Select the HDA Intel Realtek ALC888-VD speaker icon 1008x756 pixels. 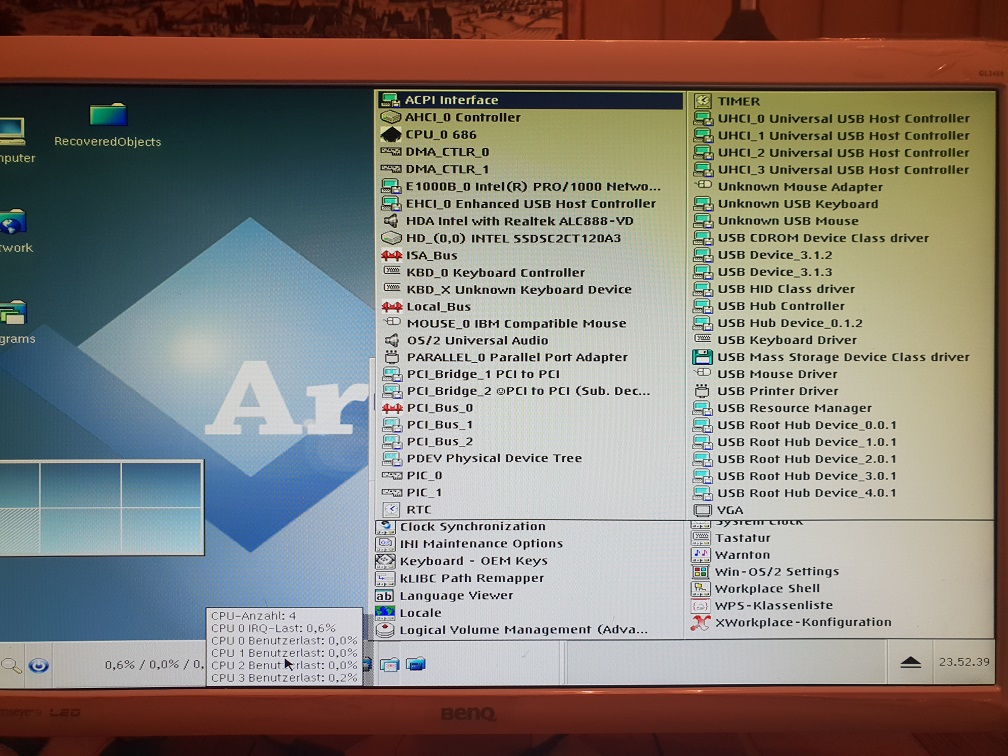391,220
